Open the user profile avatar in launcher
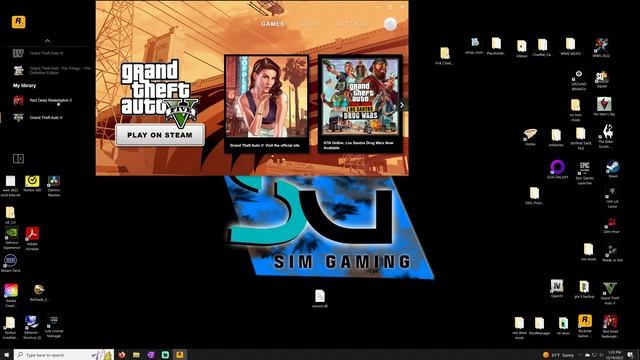The width and height of the screenshot is (640, 360). tap(390, 24)
